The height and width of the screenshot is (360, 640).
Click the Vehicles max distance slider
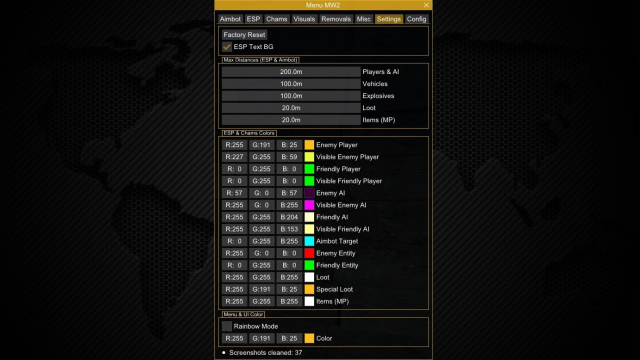pos(291,84)
